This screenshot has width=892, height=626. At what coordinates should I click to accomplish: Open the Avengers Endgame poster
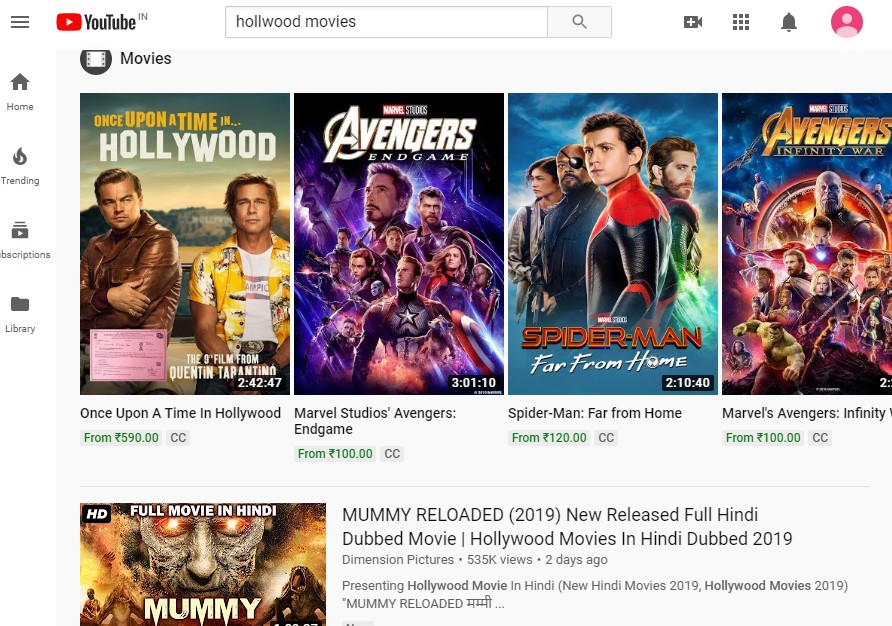coord(399,244)
